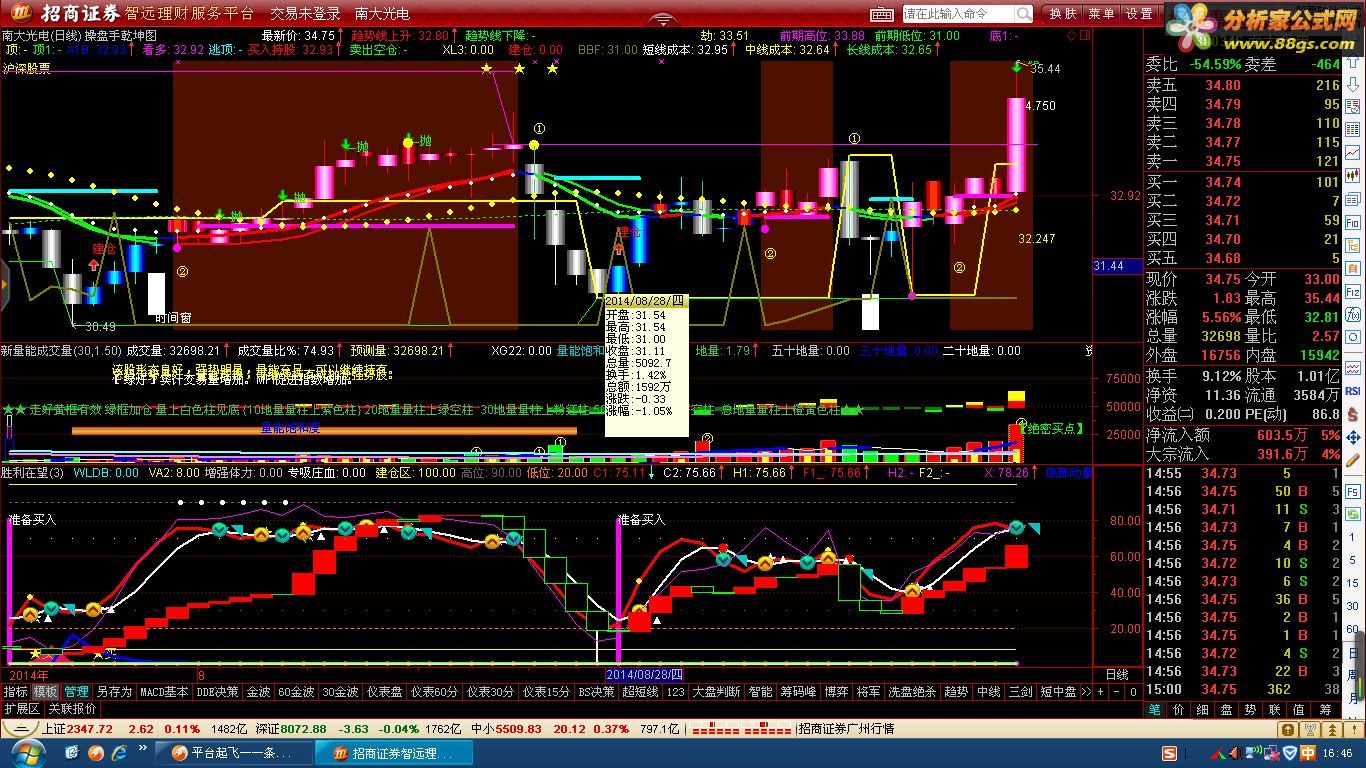This screenshot has height=768, width=1366.
Task: Click the 指标 indicator button
Action: (x=15, y=691)
